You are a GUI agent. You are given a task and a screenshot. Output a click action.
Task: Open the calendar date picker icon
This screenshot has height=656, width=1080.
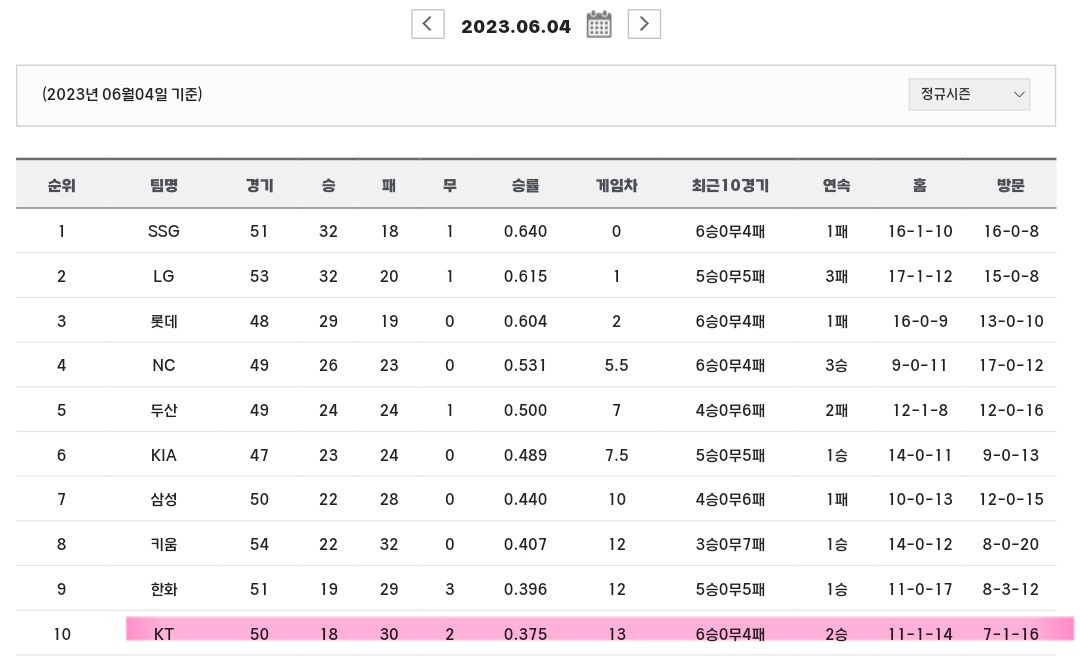(x=599, y=25)
